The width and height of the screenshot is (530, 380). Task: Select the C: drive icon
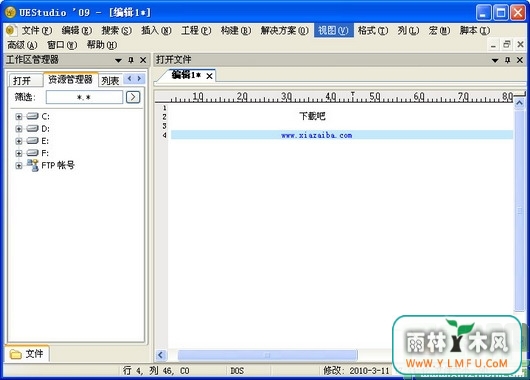[32, 116]
